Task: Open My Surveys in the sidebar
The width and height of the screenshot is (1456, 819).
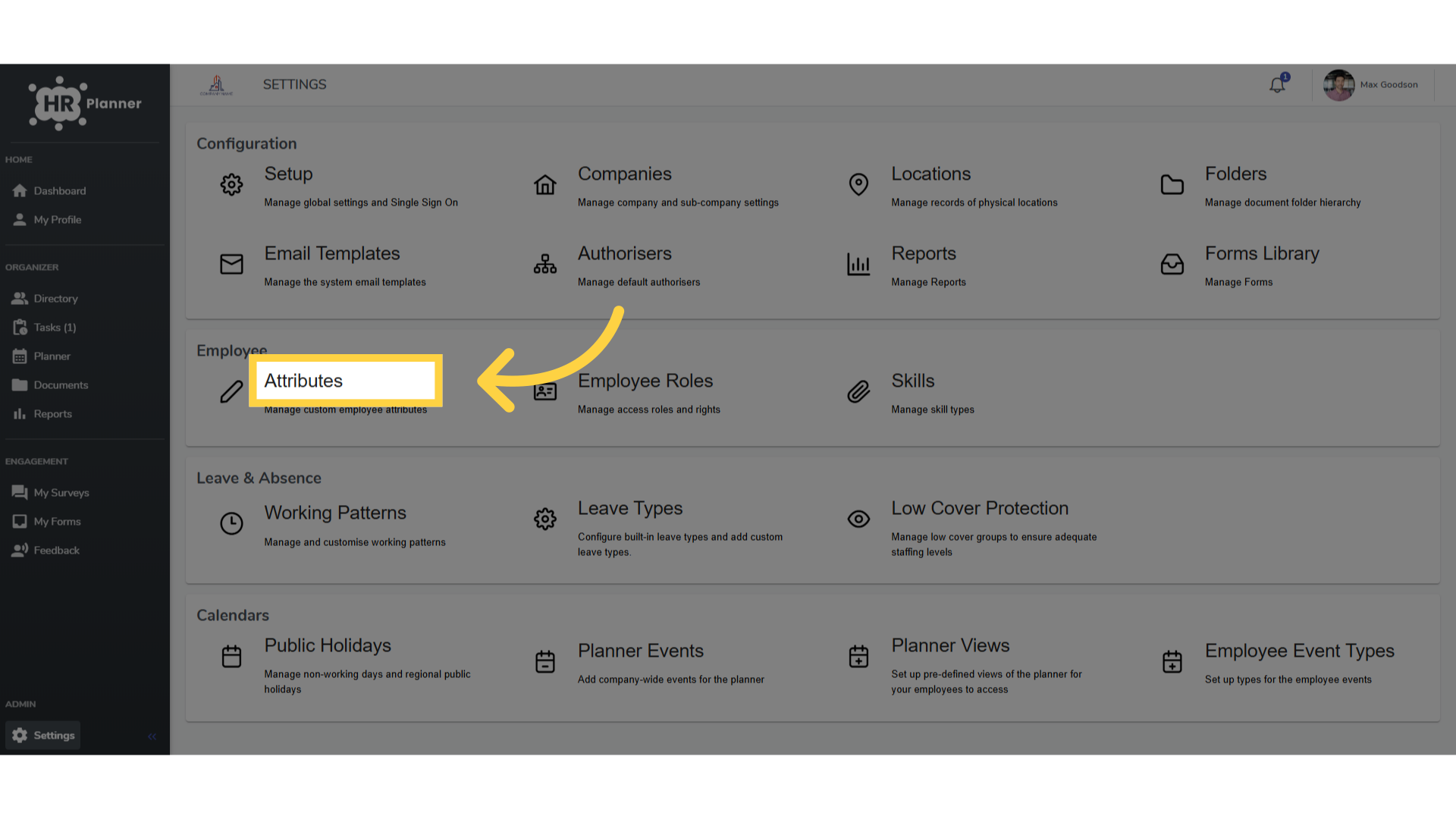Action: pos(51,493)
